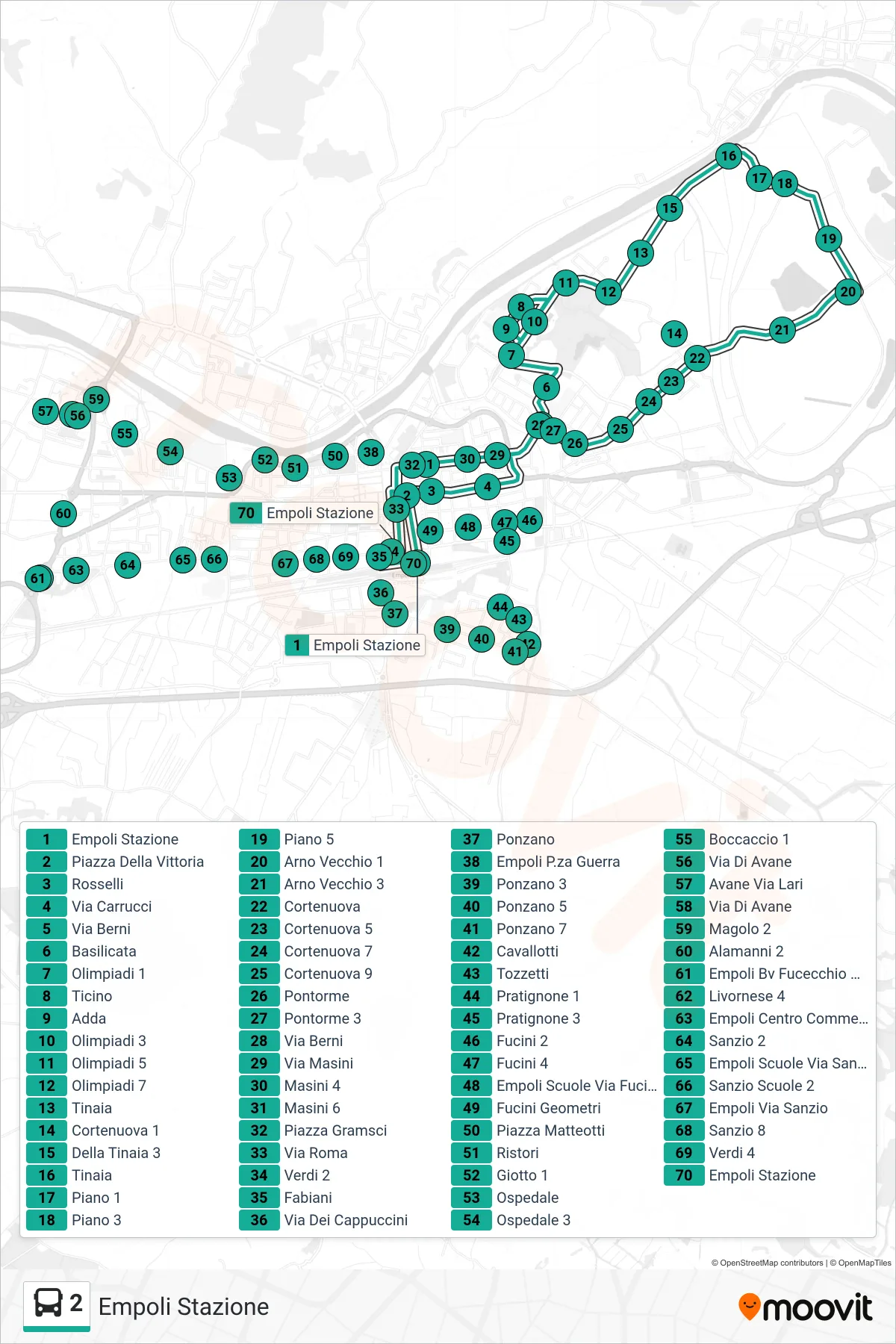This screenshot has height=1344, width=896.
Task: Select legend row 43 Tozzetti
Action: [501, 974]
